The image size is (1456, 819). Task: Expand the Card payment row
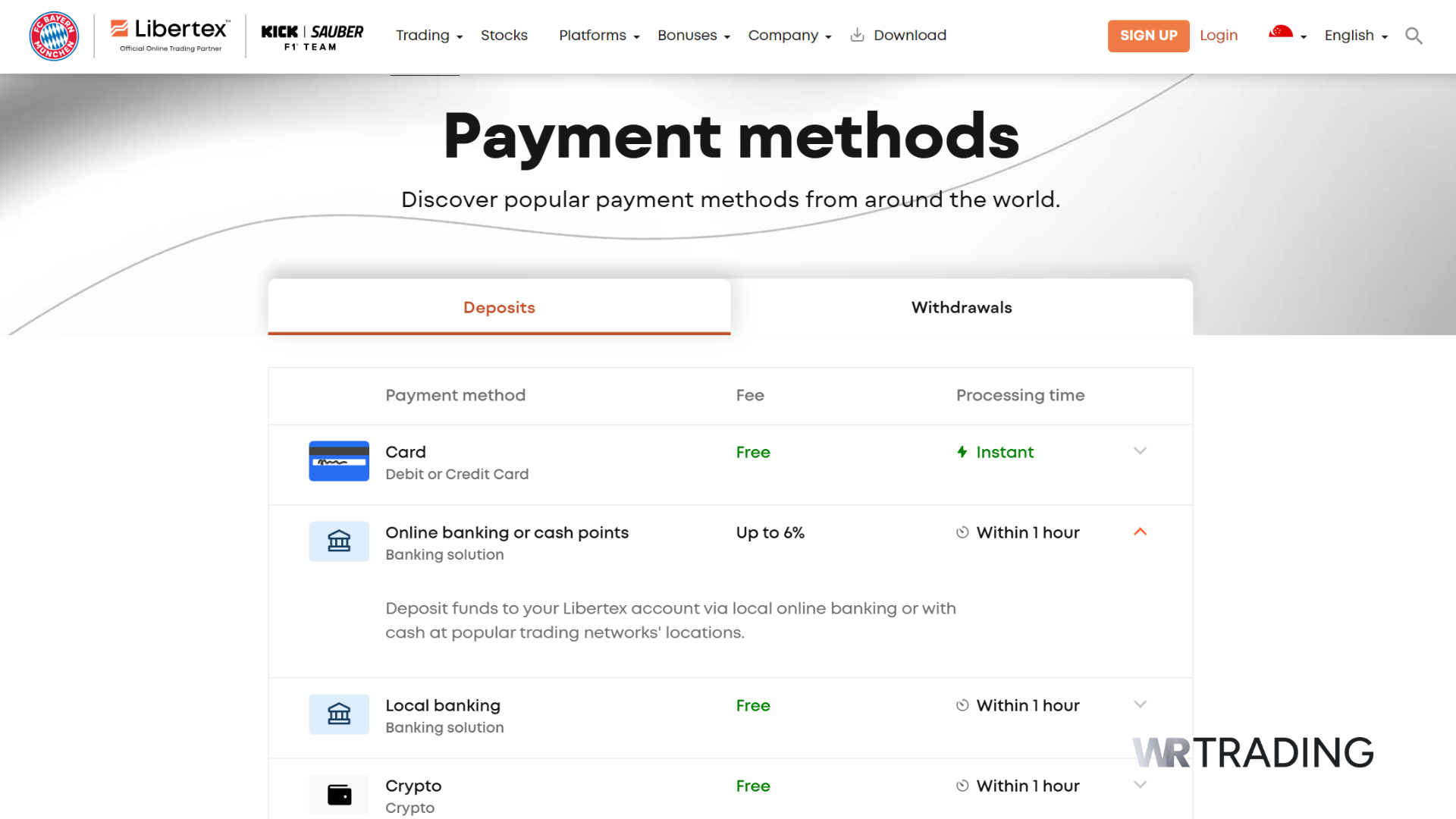(x=1140, y=451)
